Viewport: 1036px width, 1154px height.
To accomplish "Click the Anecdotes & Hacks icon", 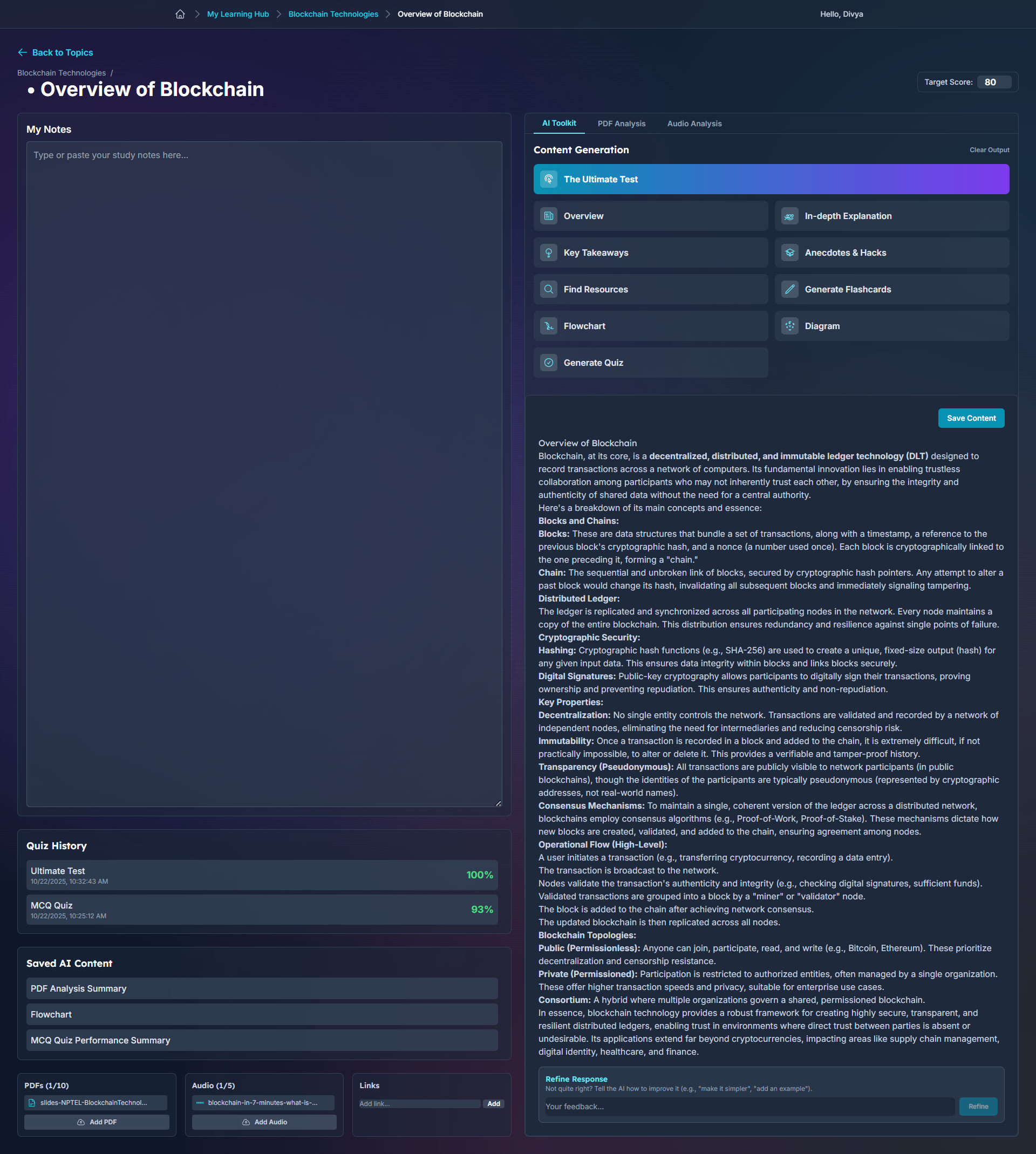I will [x=789, y=252].
